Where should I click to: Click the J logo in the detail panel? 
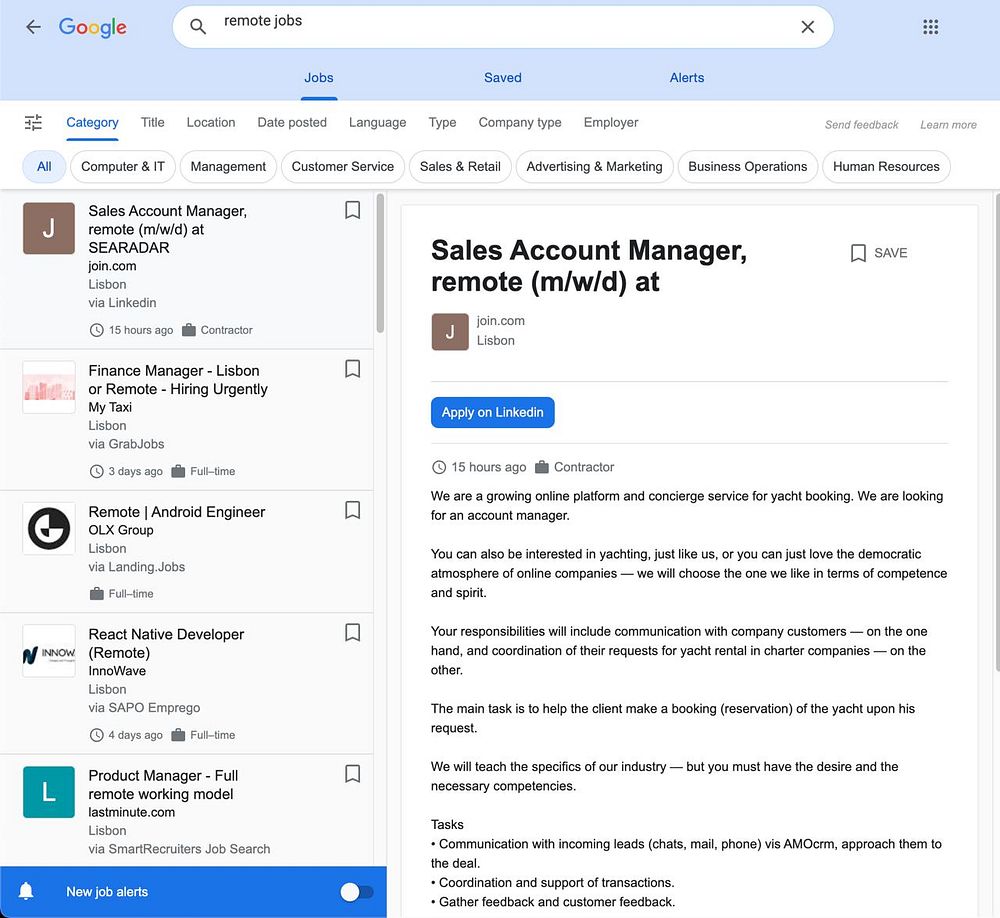(450, 332)
